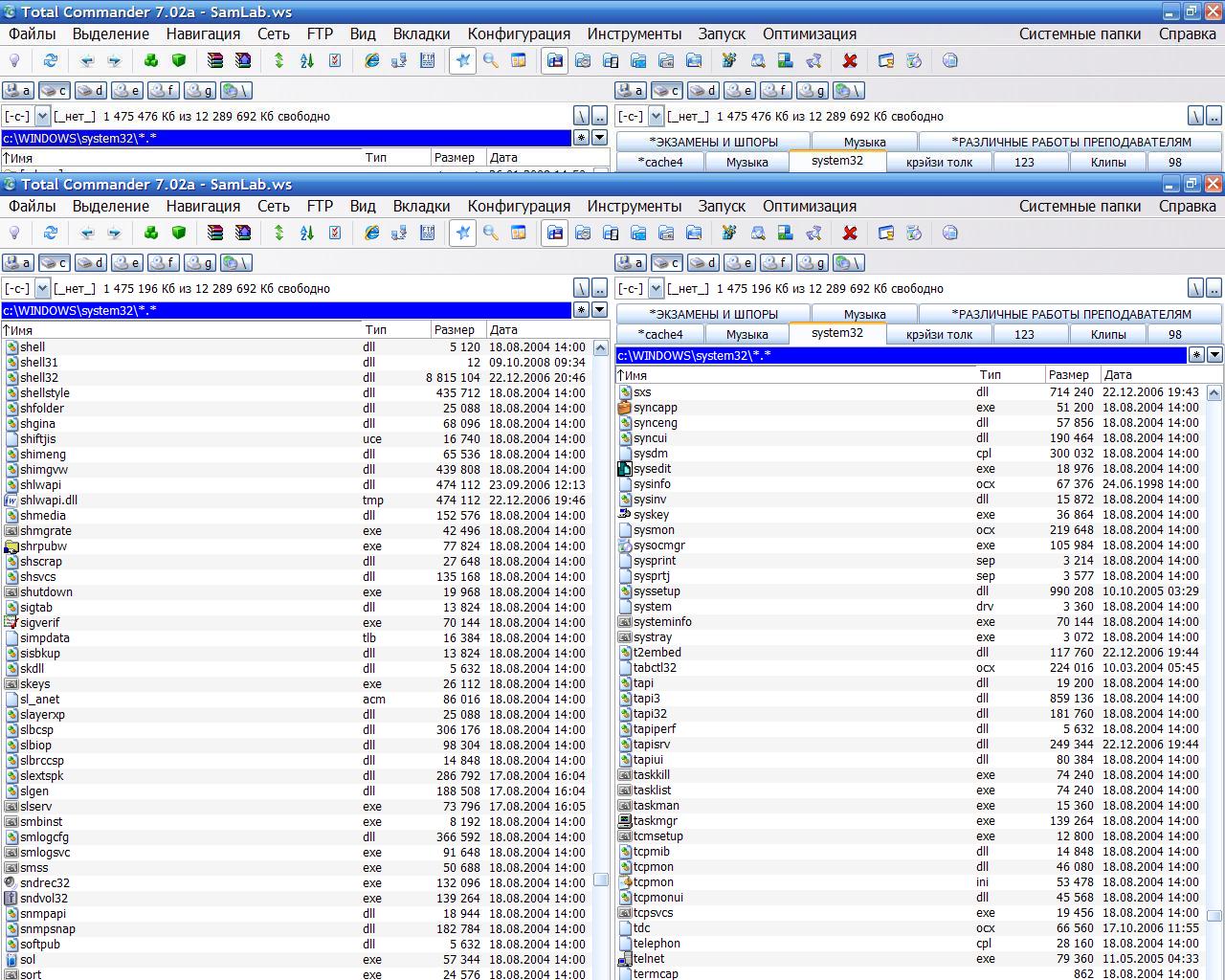
Task: Select drive e button in lower window's right panel
Action: pyautogui.click(x=739, y=262)
